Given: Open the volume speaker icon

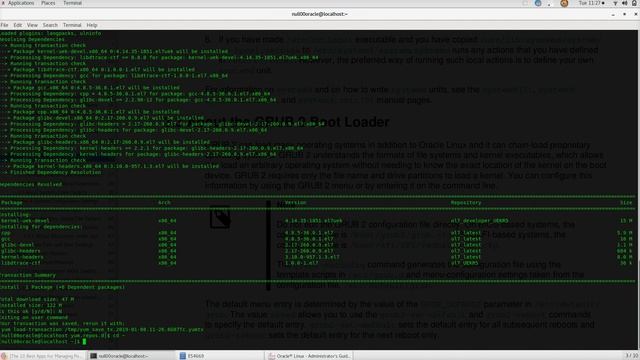Looking at the screenshot, I should tap(624, 3).
